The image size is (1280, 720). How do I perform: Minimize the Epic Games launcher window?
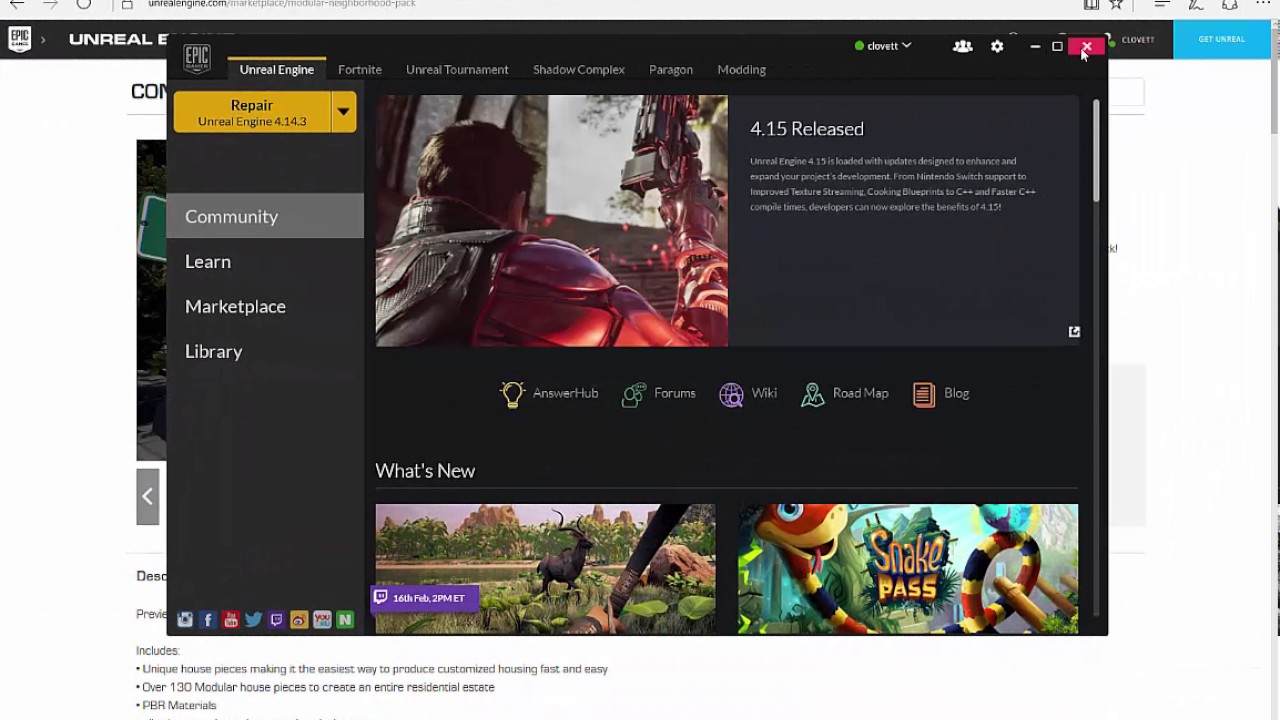(x=1035, y=46)
